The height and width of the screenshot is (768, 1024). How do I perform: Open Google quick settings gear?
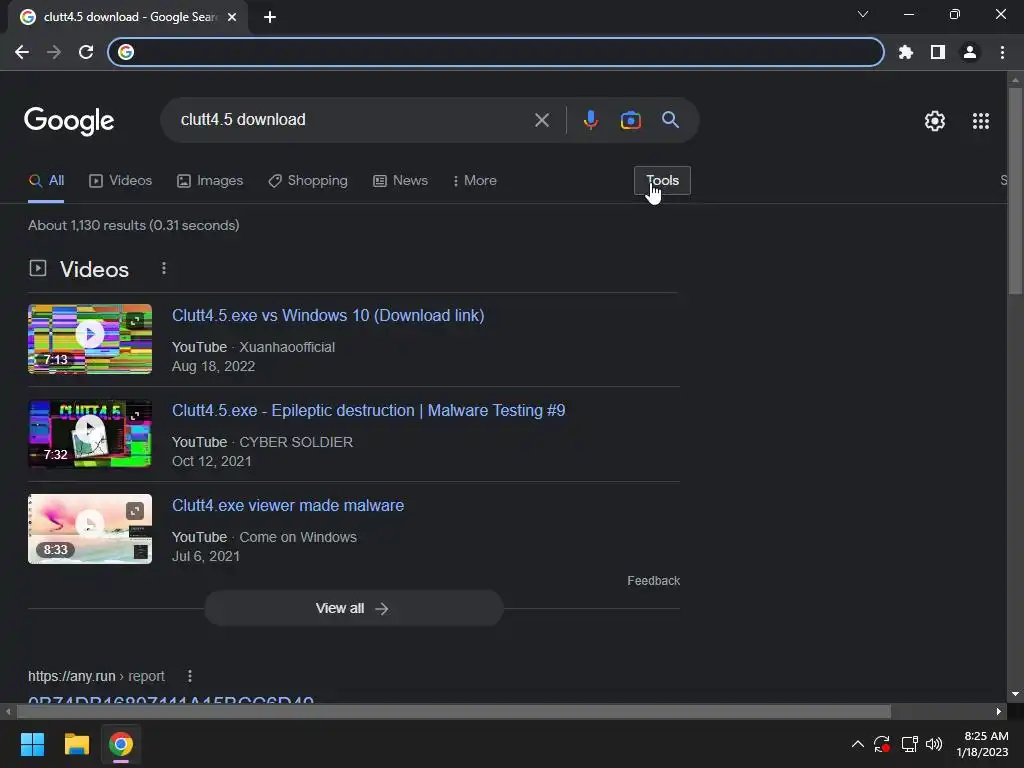click(935, 121)
